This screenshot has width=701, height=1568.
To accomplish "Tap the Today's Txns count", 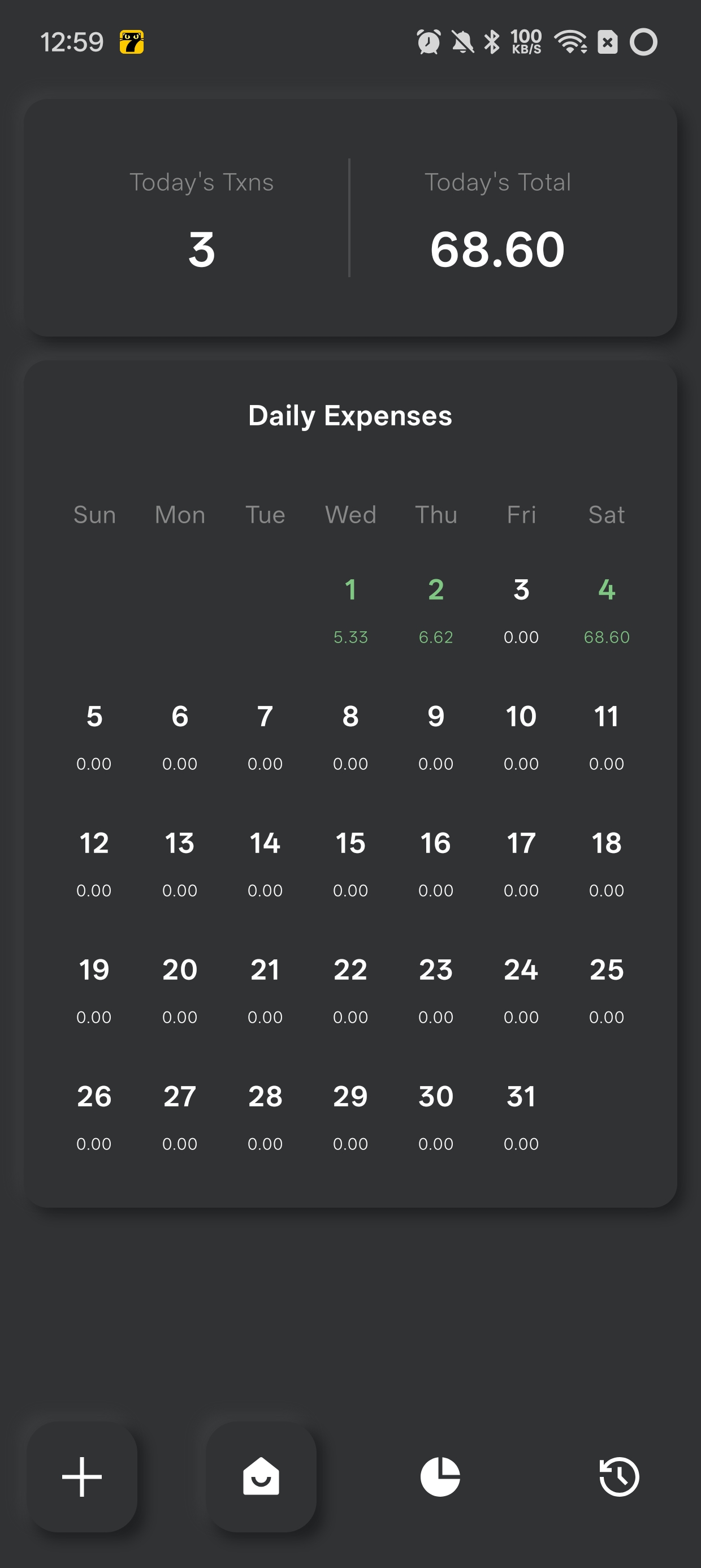I will [201, 249].
